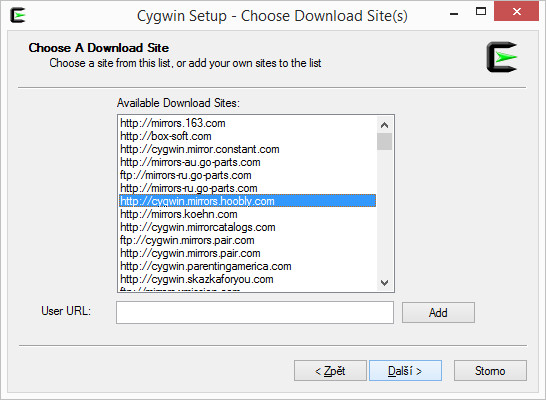Select http://cygwin.mirrorcatalogs.com mirror
Image resolution: width=546 pixels, height=400 pixels.
pyautogui.click(x=248, y=227)
